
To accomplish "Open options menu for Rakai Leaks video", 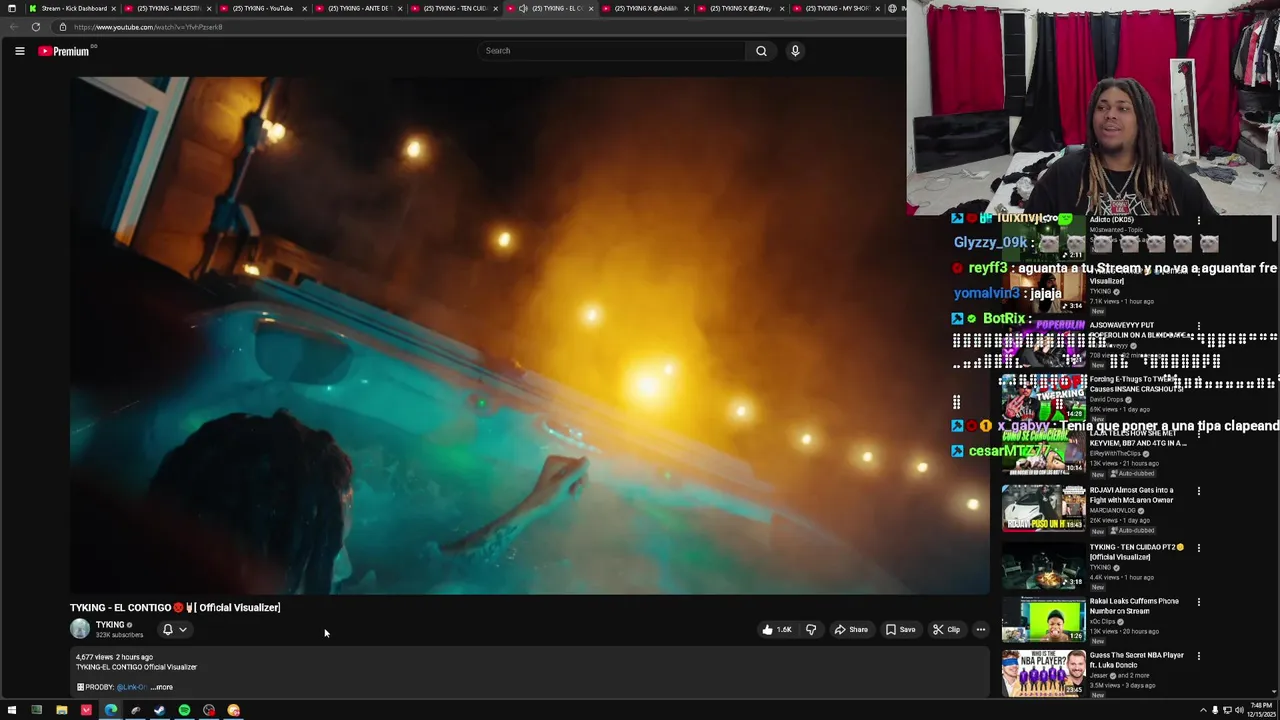I will 1199,602.
